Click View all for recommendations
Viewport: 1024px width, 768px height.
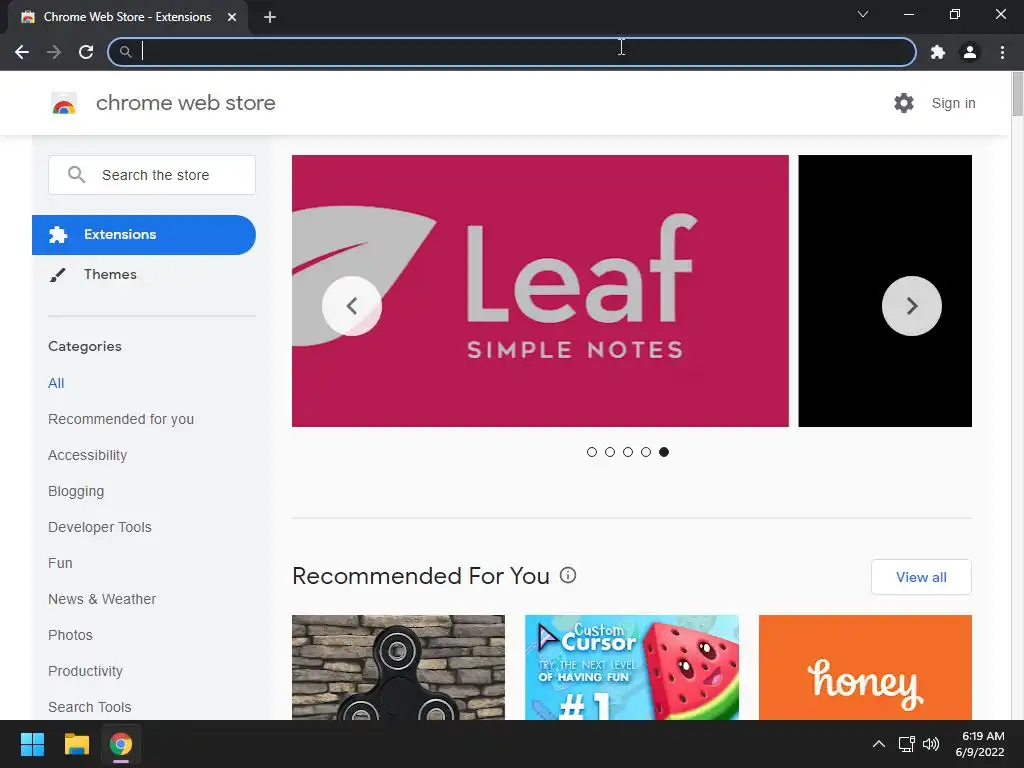point(921,577)
